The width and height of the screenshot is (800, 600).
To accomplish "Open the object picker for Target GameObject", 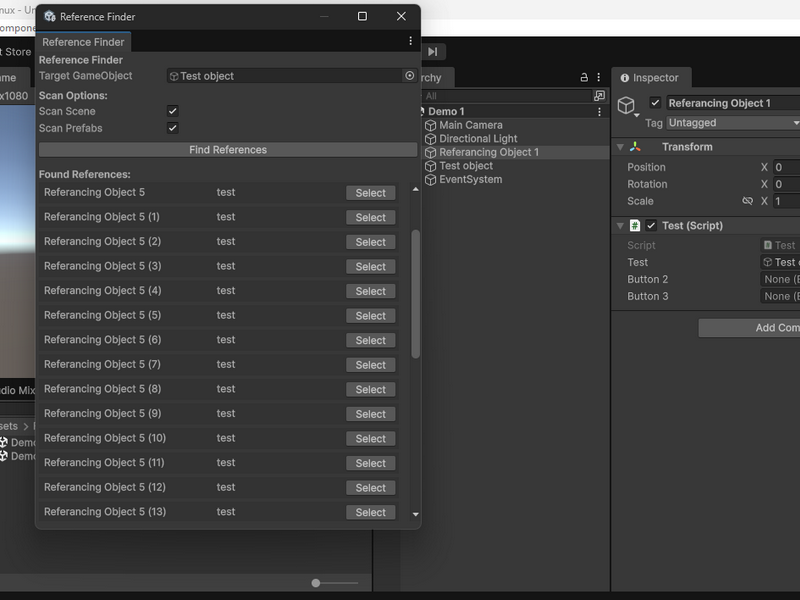I will click(409, 76).
